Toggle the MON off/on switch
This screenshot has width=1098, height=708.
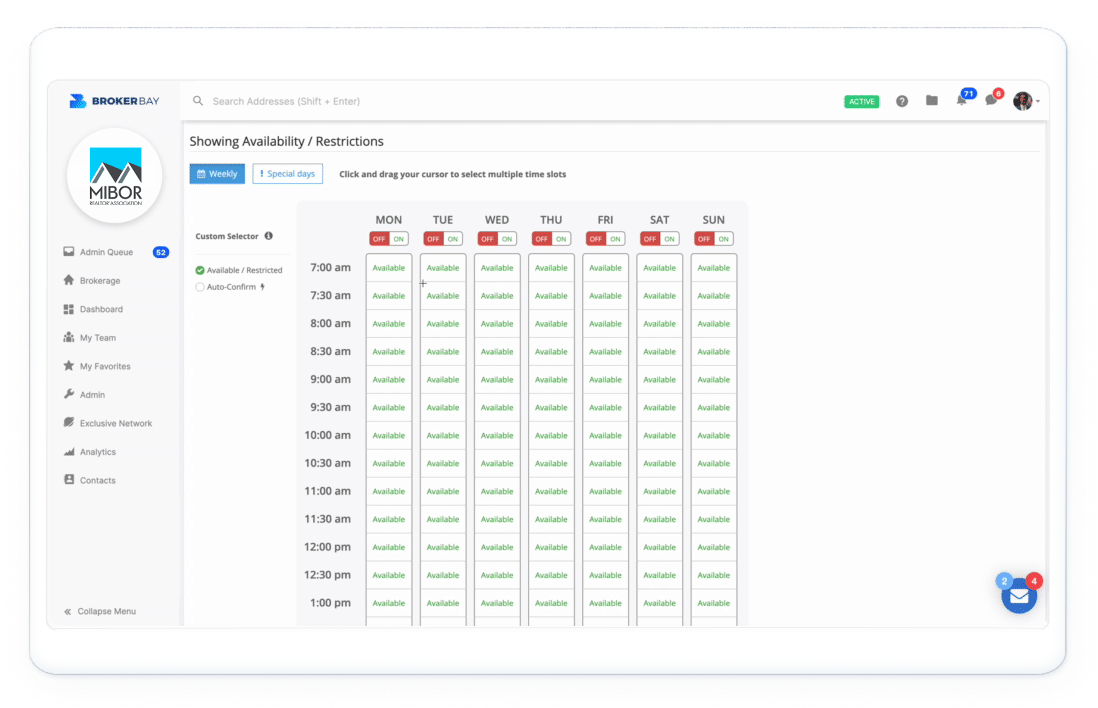[x=389, y=239]
